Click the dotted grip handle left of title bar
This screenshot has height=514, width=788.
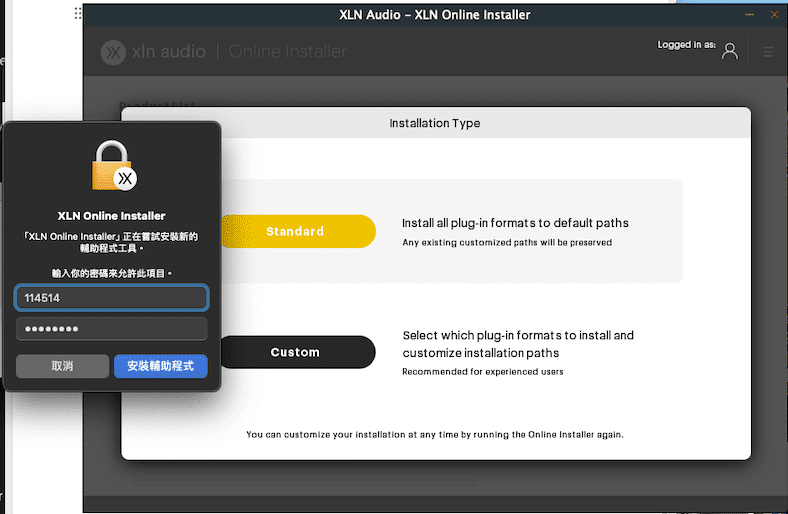78,13
